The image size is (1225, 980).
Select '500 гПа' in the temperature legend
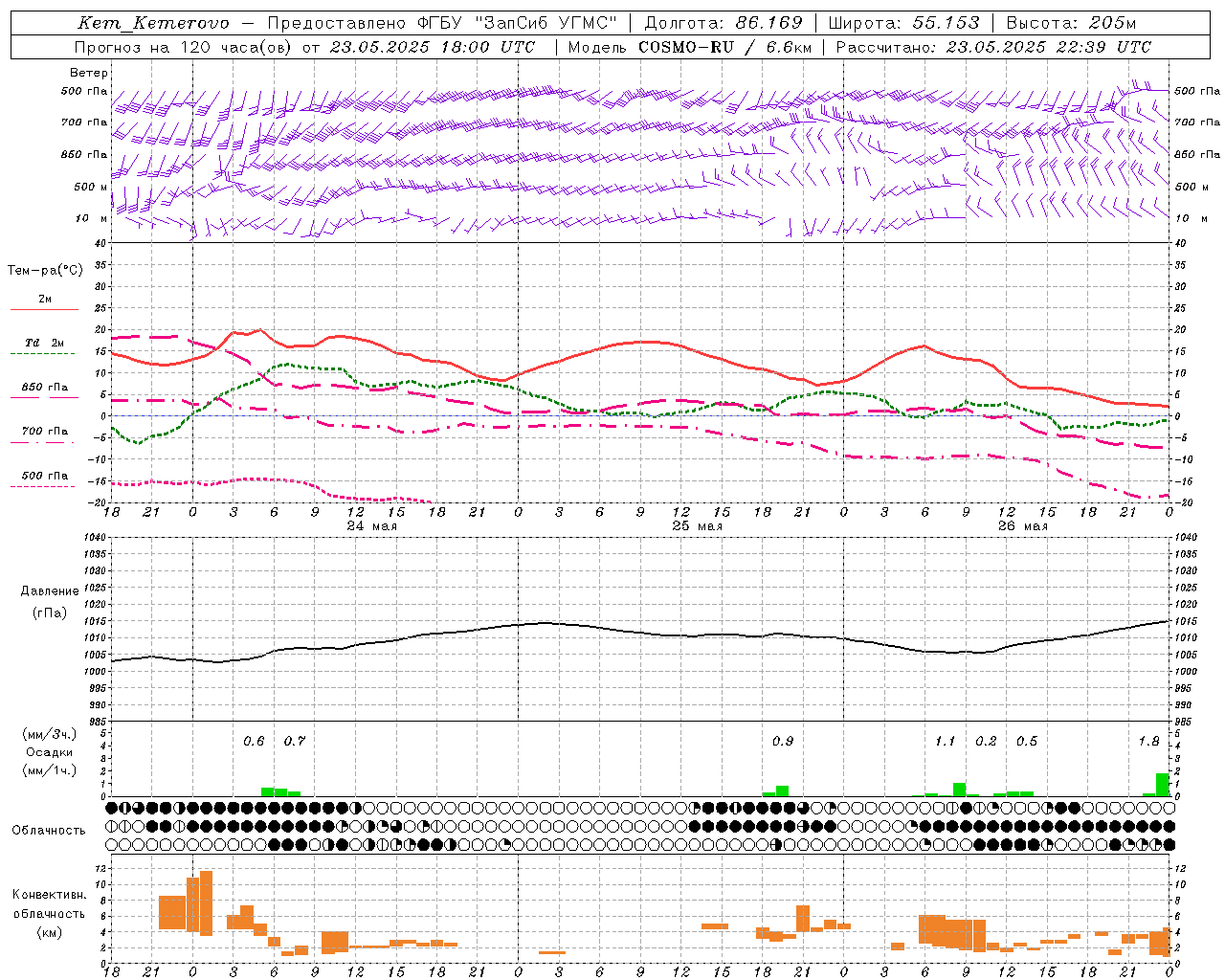pos(45,476)
